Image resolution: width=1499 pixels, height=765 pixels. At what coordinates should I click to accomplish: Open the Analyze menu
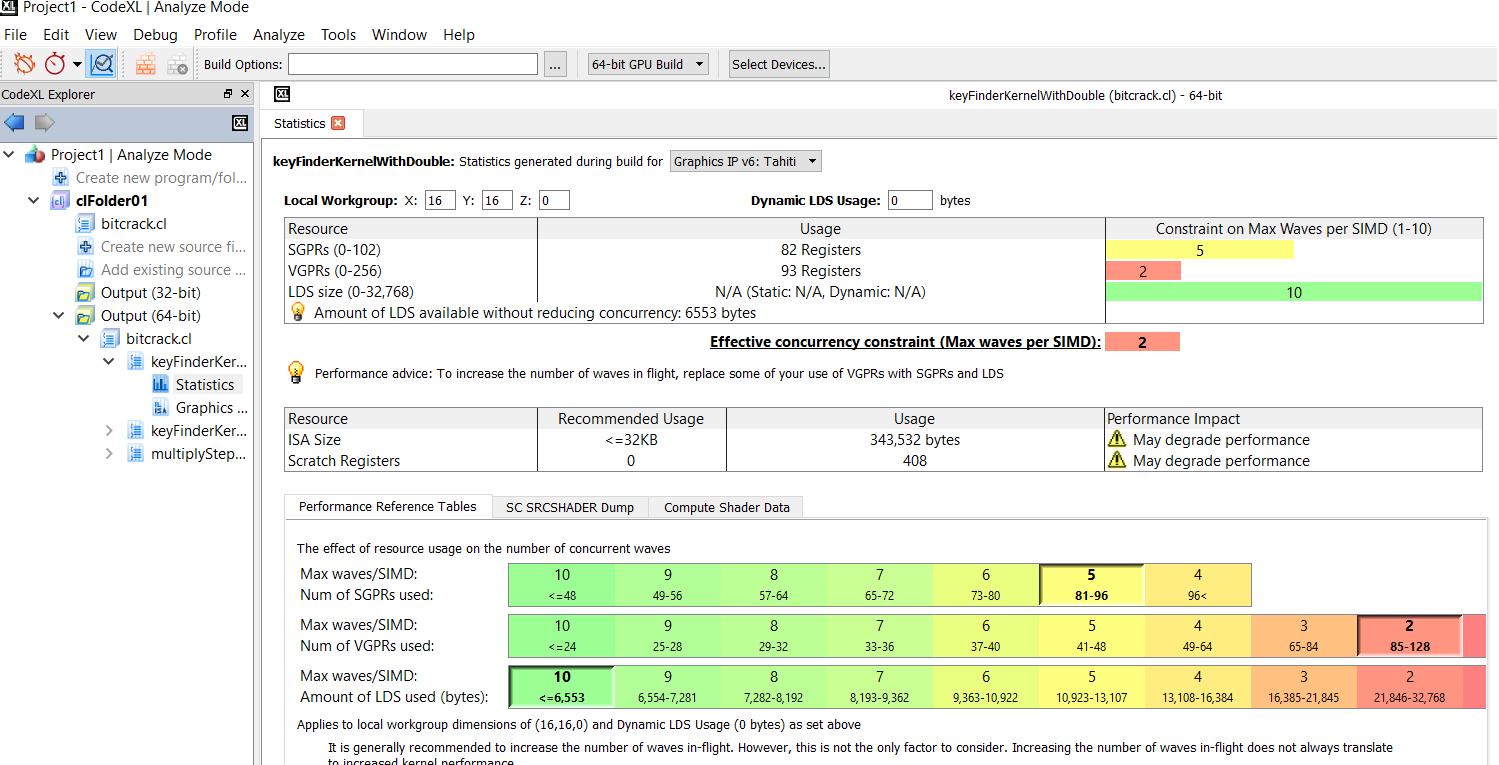point(278,34)
